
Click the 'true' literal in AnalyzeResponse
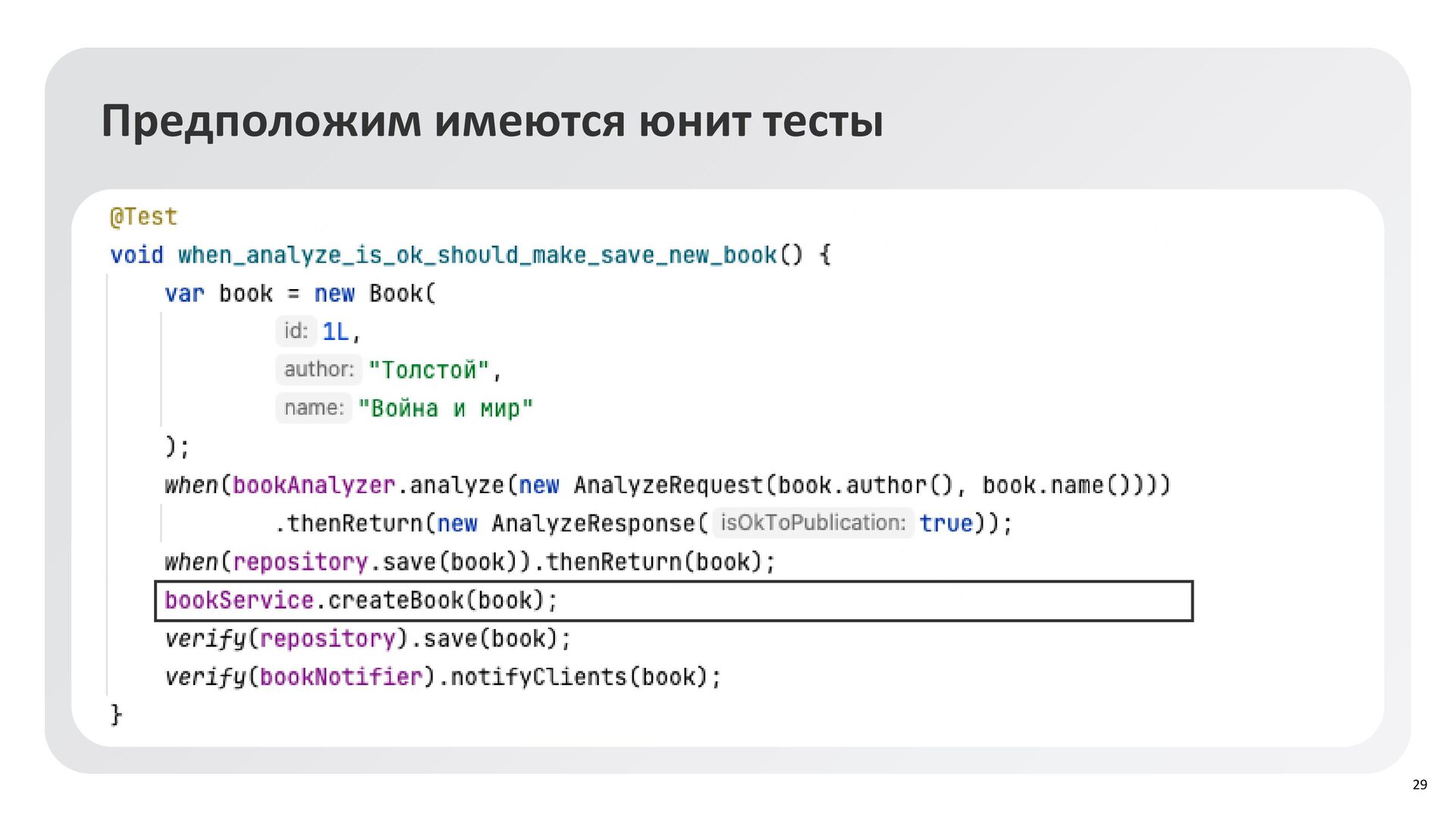tap(945, 524)
